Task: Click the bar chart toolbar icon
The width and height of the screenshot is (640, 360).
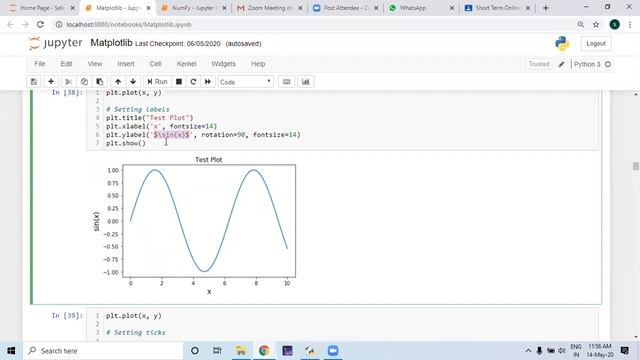Action: pos(306,82)
